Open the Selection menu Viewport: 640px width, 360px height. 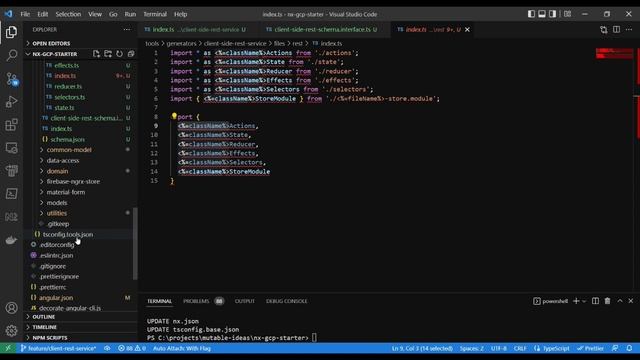pos(68,14)
